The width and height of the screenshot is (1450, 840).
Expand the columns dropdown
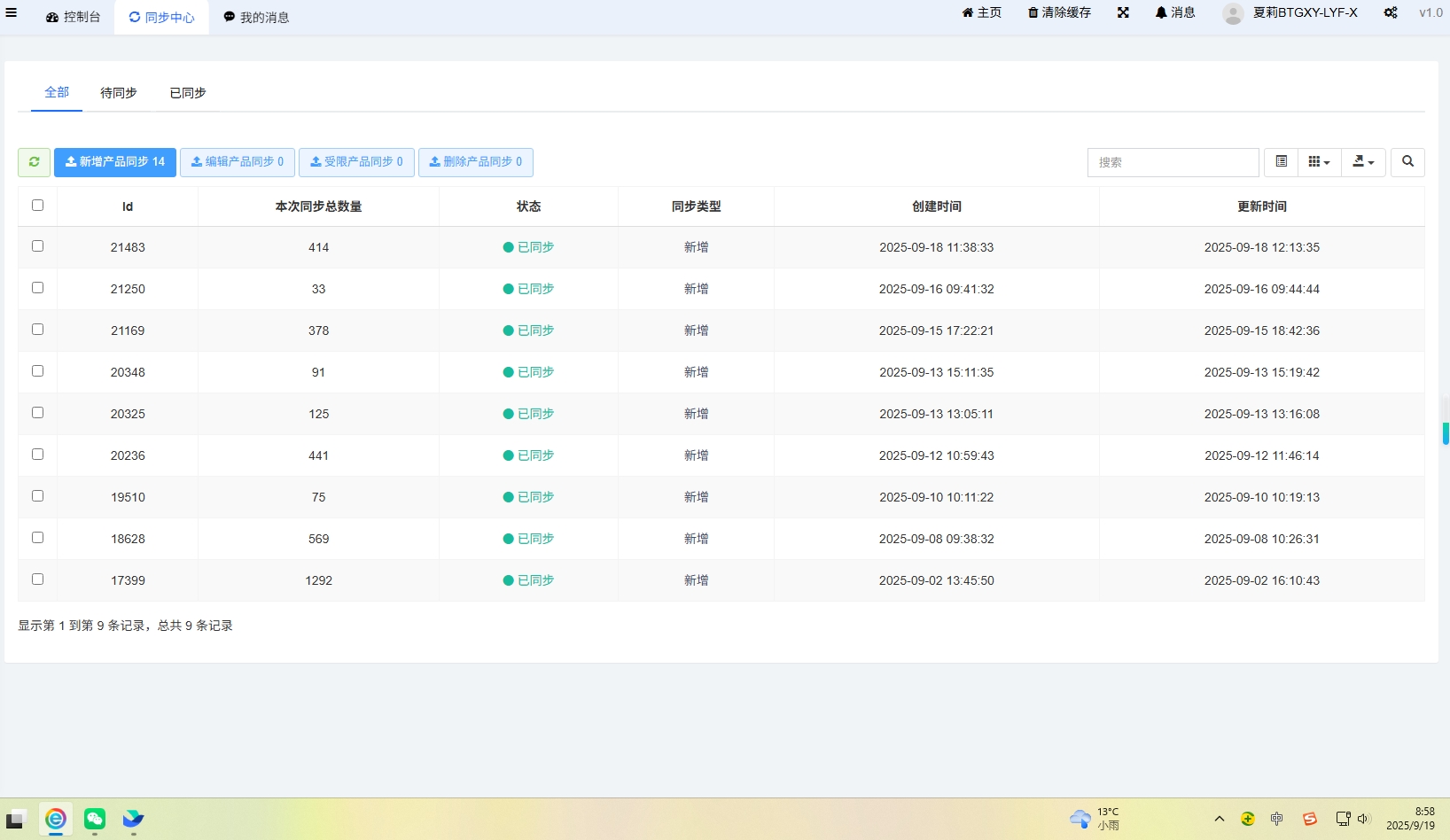(x=1319, y=162)
